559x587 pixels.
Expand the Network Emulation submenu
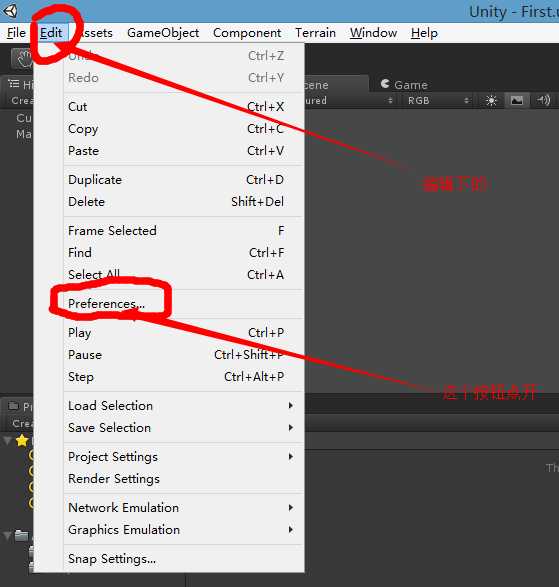pos(183,508)
